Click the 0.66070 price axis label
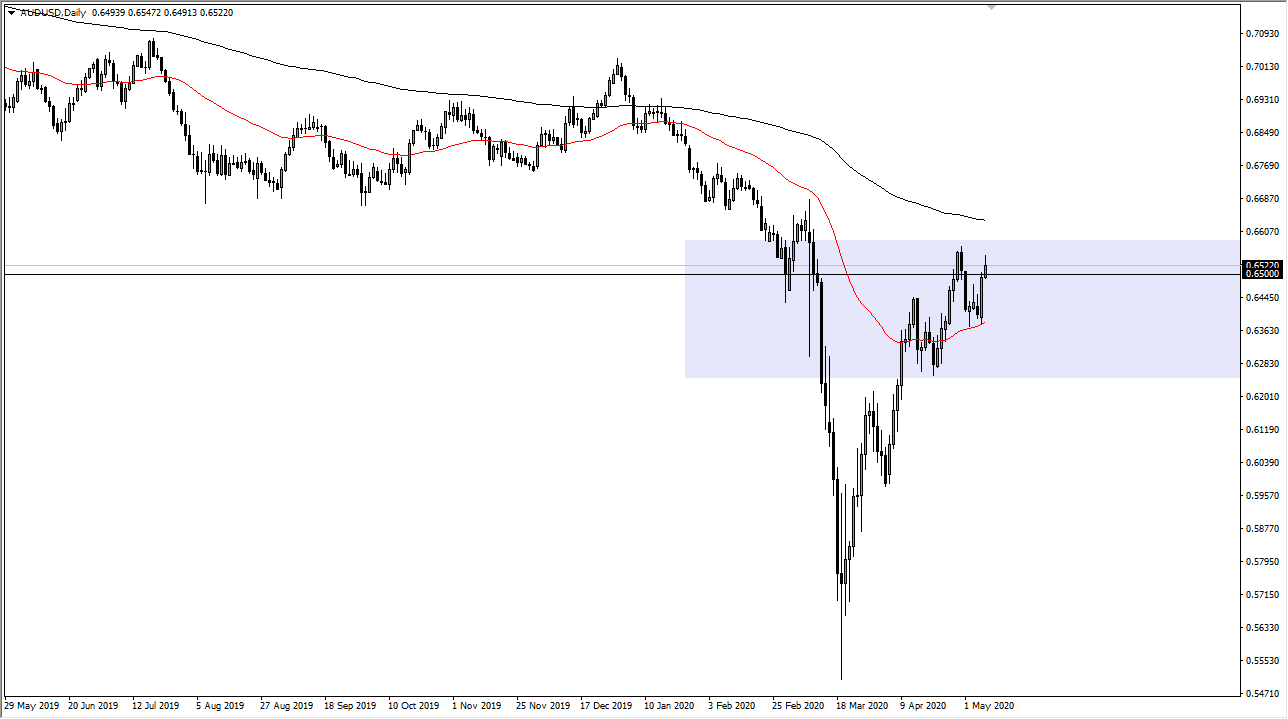Image resolution: width=1288 pixels, height=719 pixels. click(x=1261, y=232)
